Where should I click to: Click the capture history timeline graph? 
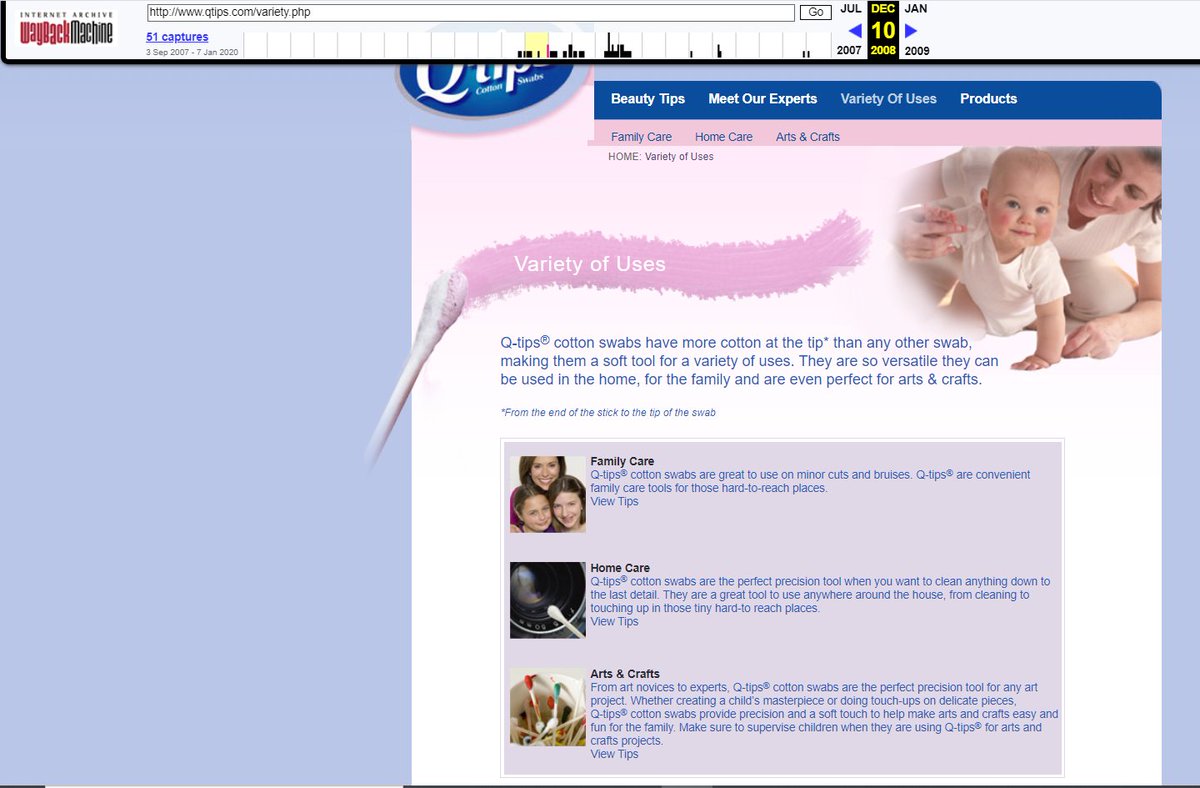536,45
